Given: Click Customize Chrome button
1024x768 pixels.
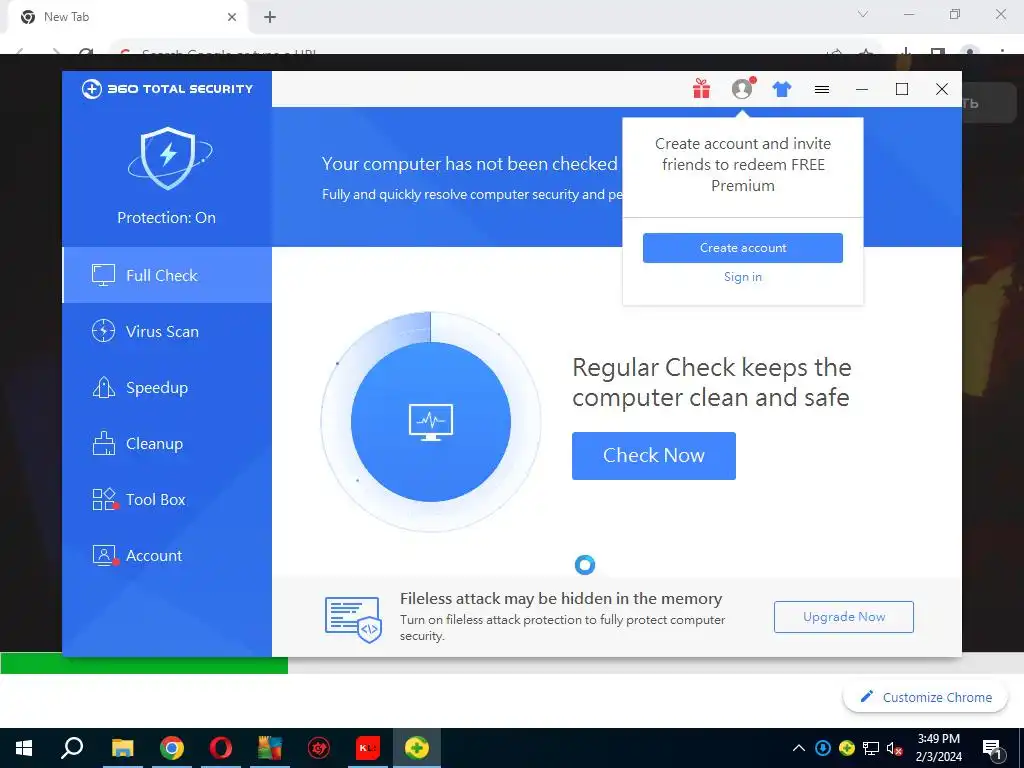Looking at the screenshot, I should pyautogui.click(x=925, y=697).
